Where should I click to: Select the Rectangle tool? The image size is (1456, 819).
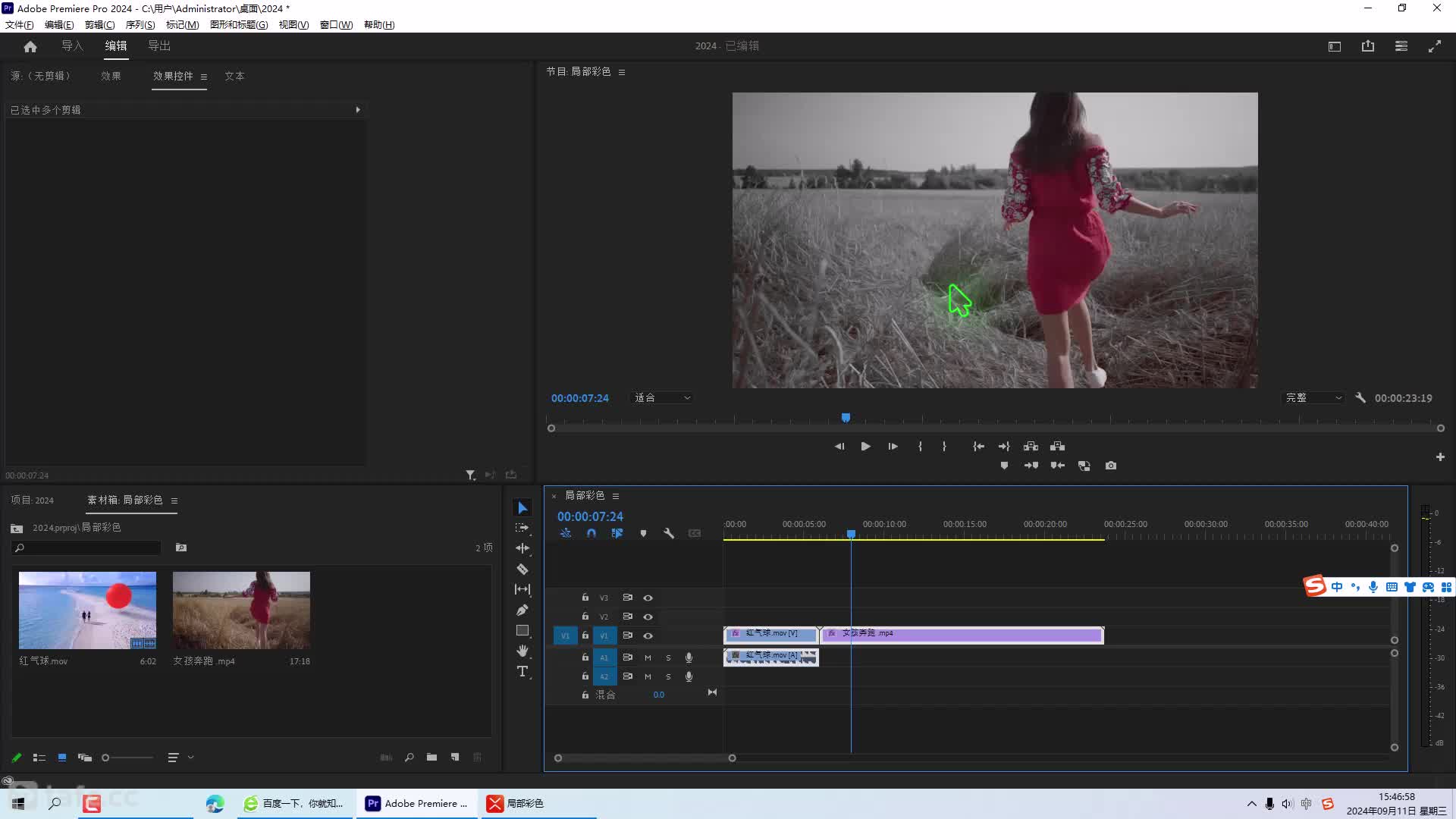point(522,630)
